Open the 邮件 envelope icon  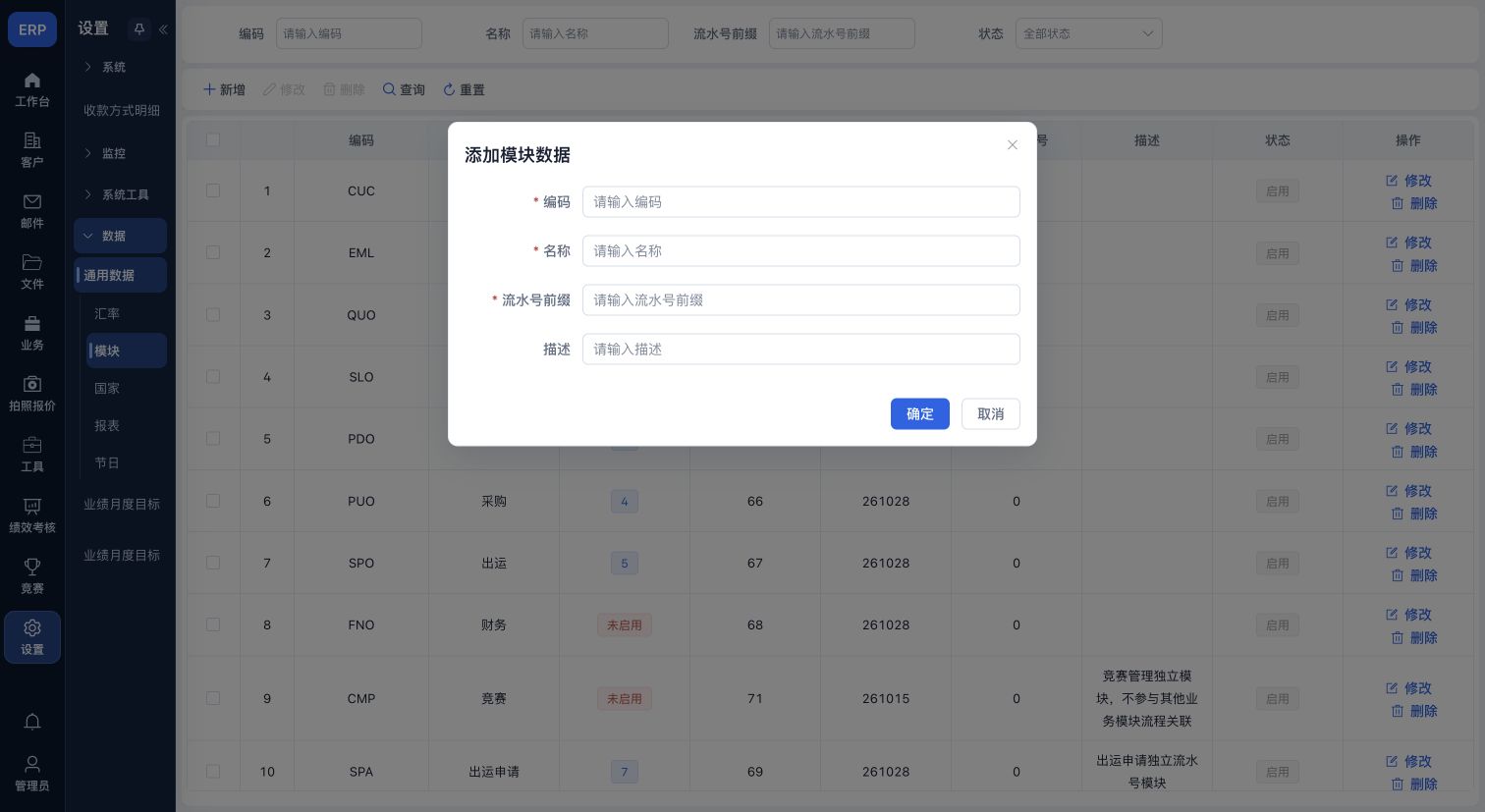pyautogui.click(x=32, y=201)
